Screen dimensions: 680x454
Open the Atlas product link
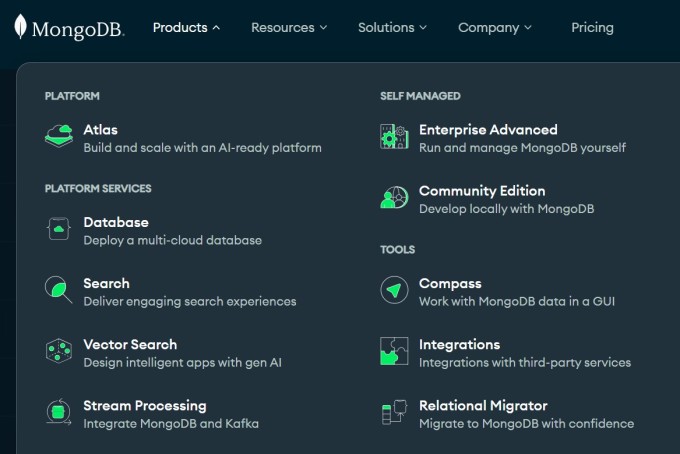tap(101, 130)
